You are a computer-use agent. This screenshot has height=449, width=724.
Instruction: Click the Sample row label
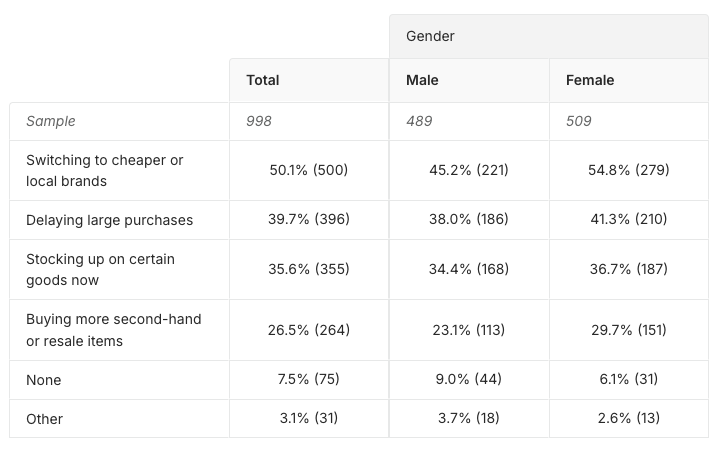51,121
